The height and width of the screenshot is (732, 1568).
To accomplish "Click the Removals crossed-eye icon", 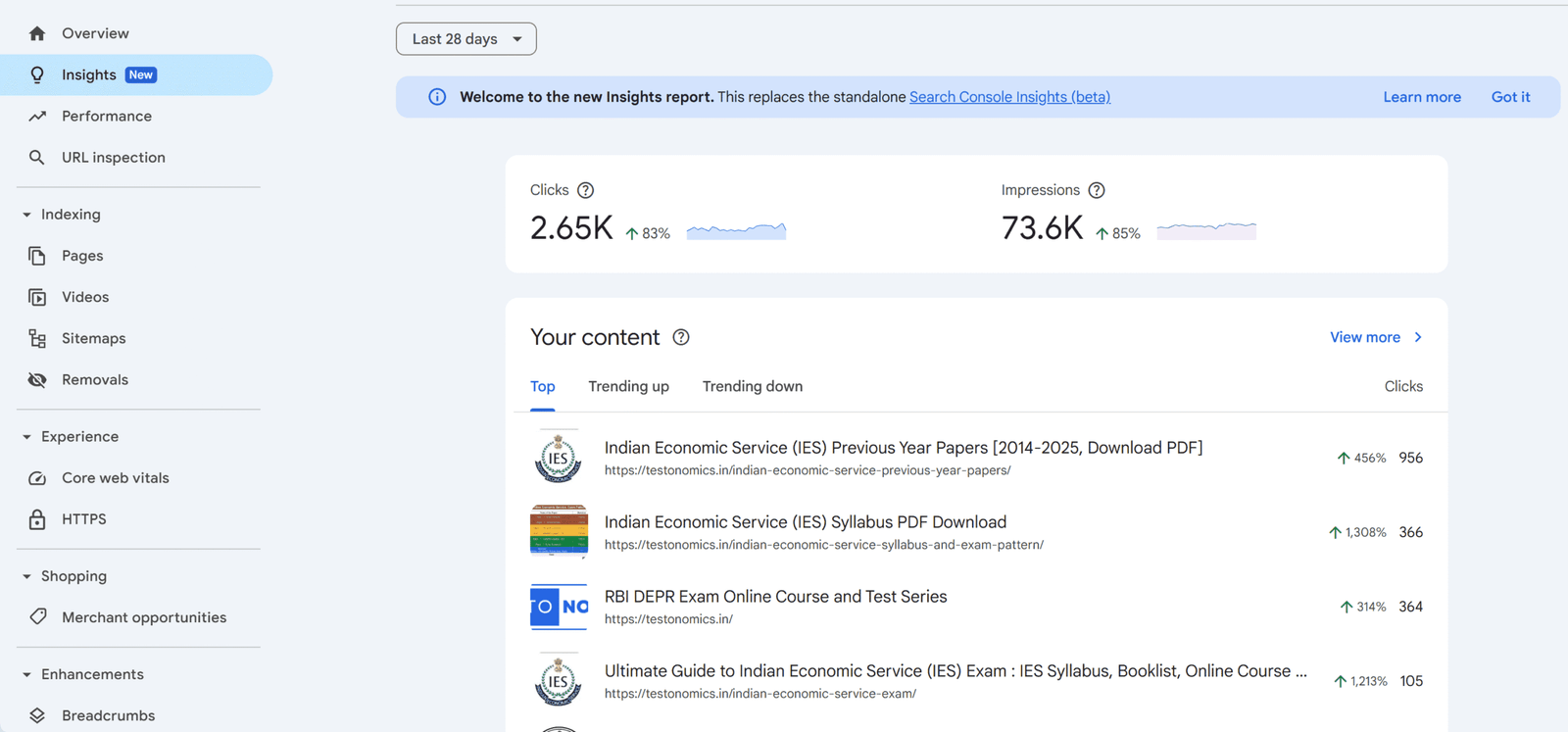I will [x=37, y=379].
